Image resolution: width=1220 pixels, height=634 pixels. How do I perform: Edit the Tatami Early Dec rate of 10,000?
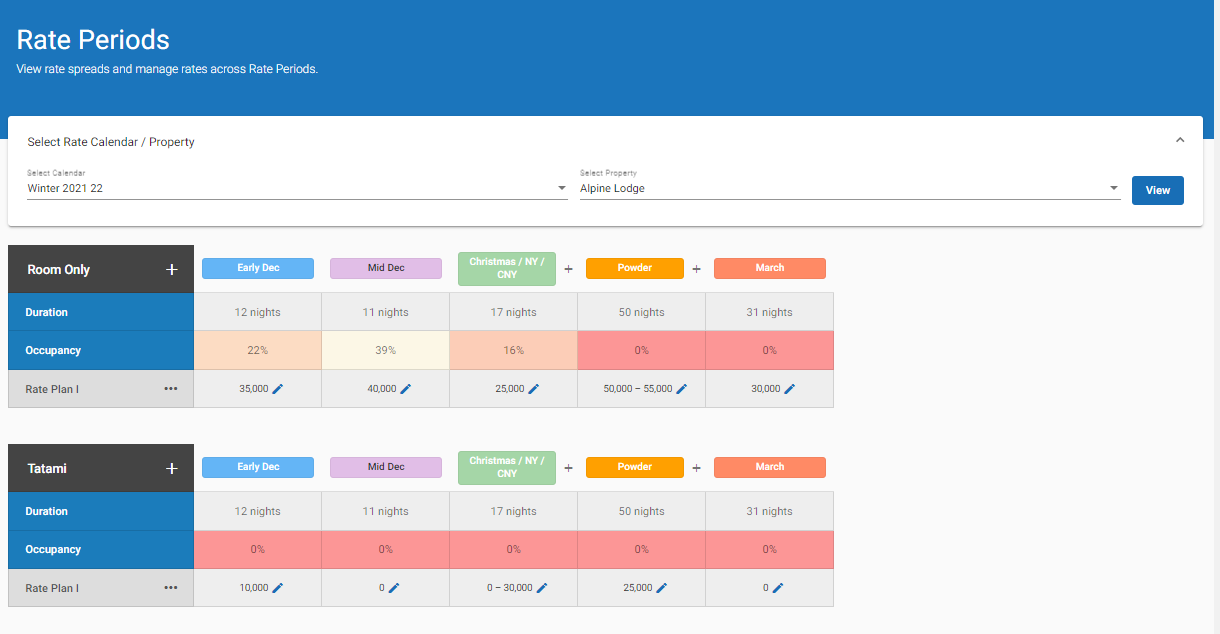pyautogui.click(x=278, y=588)
